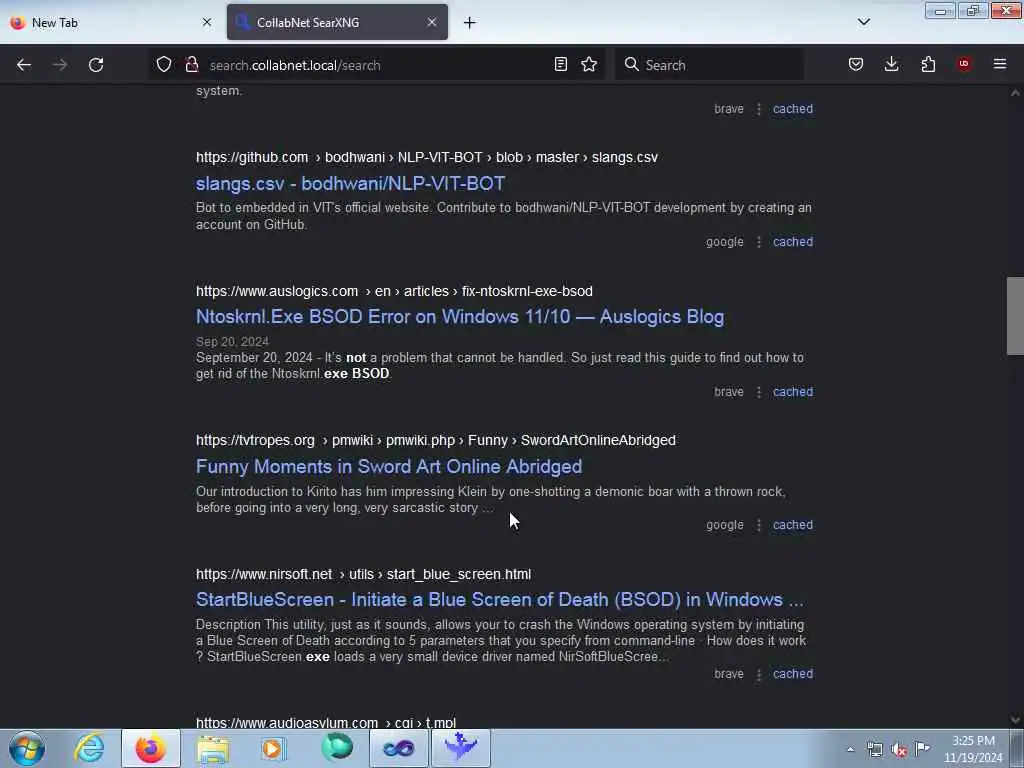The image size is (1024, 768).
Task: Click the scrollbar up arrow
Action: [x=1015, y=93]
